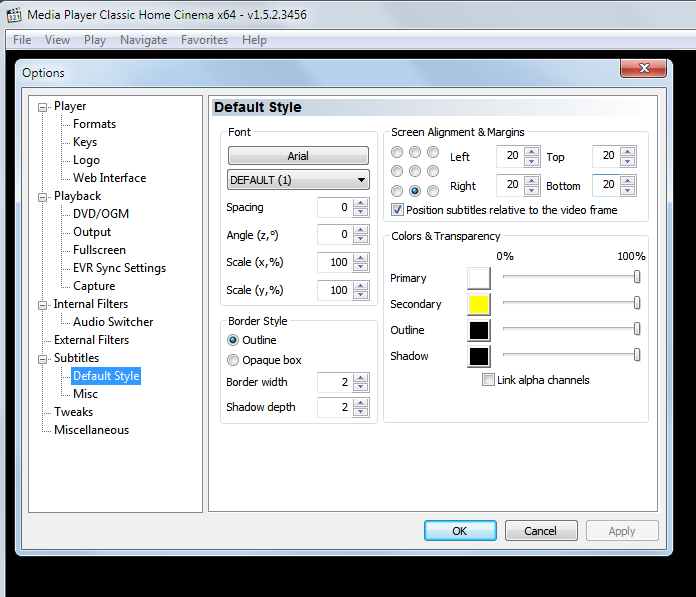Toggle Position subtitles relative to video frame

coord(398,210)
